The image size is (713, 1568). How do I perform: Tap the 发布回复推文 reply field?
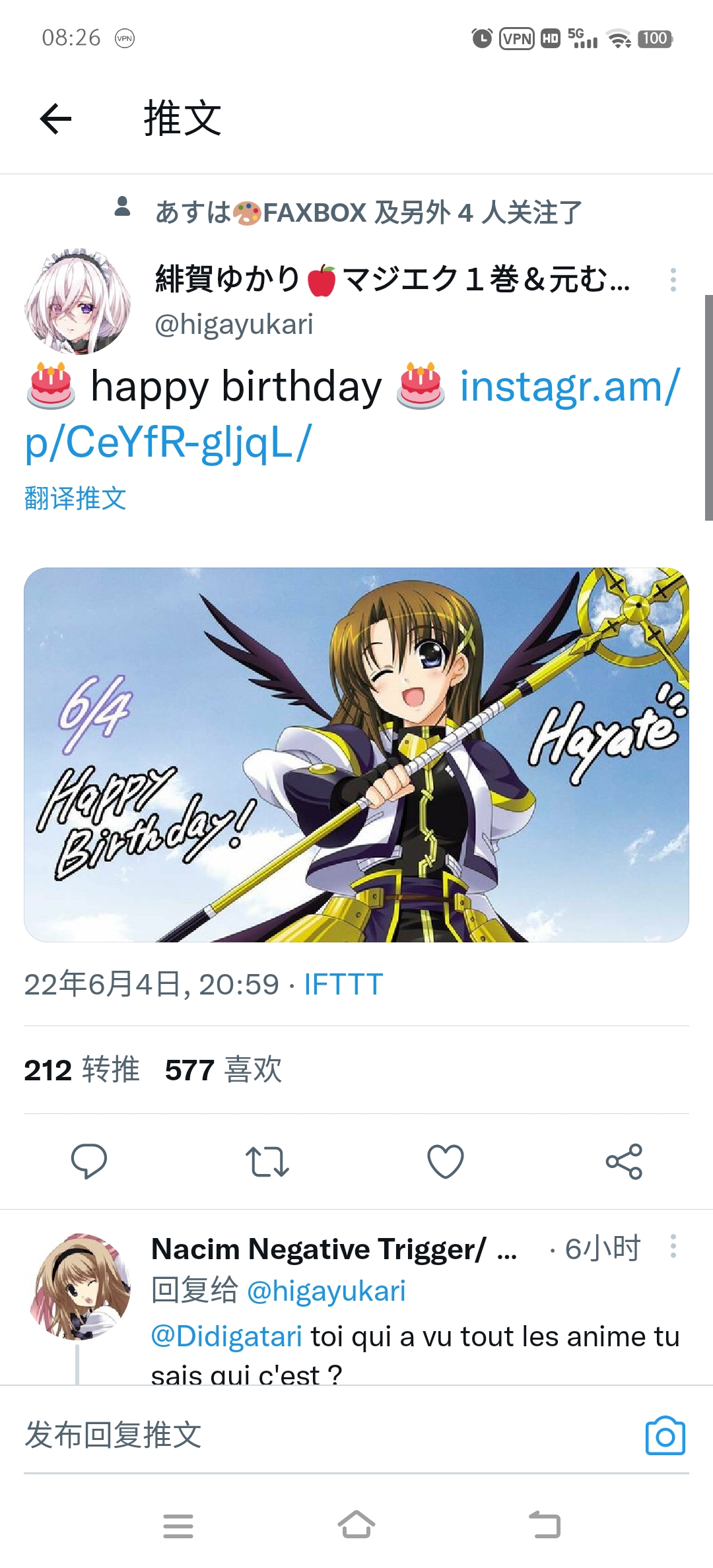[330, 1435]
